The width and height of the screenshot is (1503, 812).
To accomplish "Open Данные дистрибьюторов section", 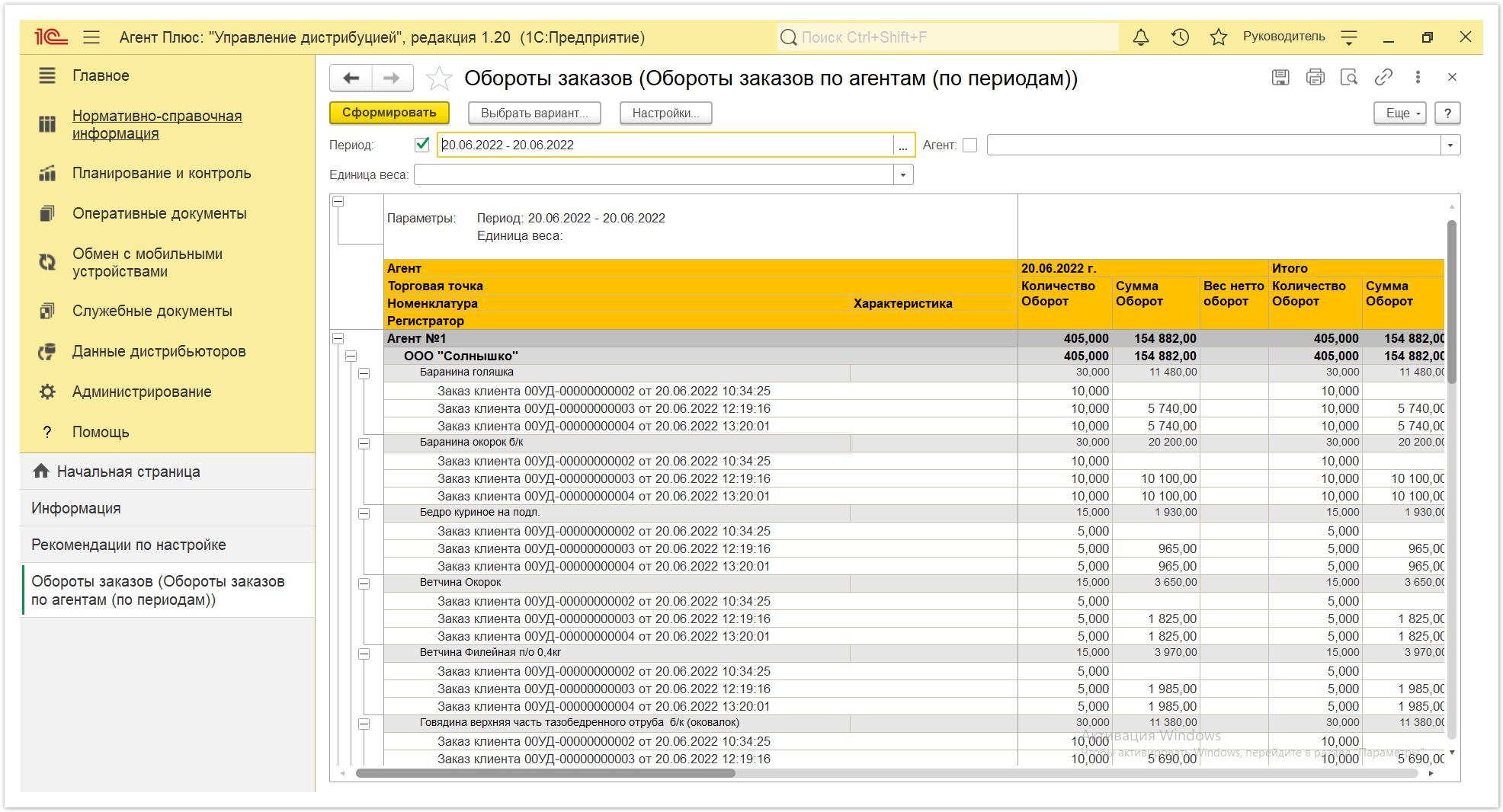I will point(159,351).
